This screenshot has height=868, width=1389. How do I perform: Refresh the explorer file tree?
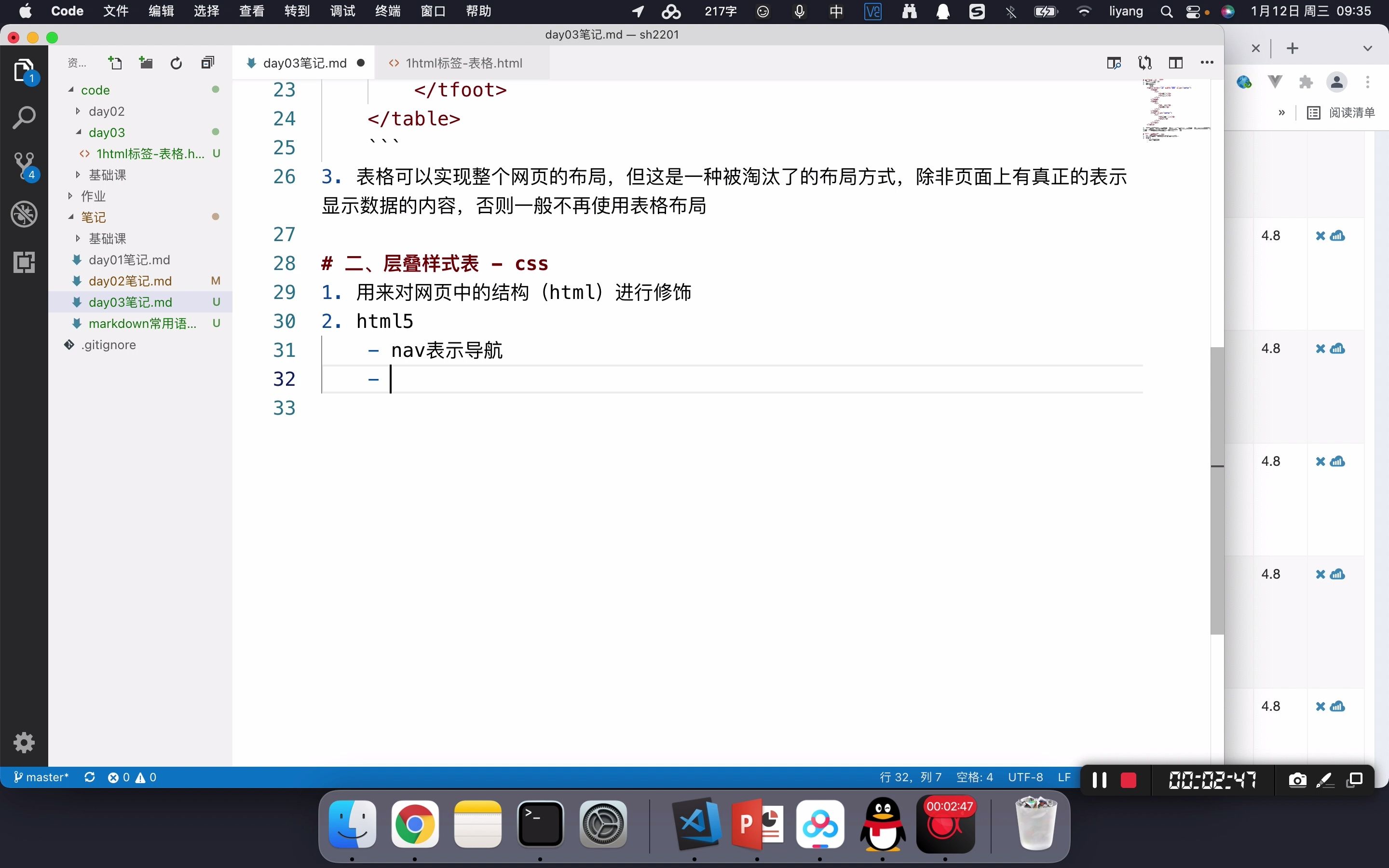click(176, 63)
